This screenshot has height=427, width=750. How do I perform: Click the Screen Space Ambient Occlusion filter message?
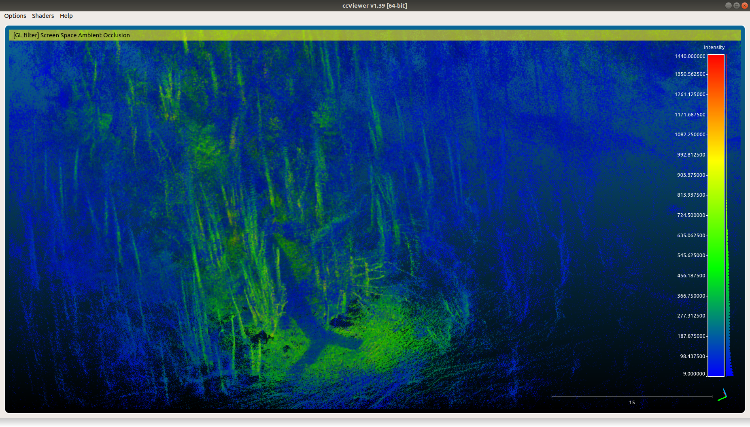[71, 35]
